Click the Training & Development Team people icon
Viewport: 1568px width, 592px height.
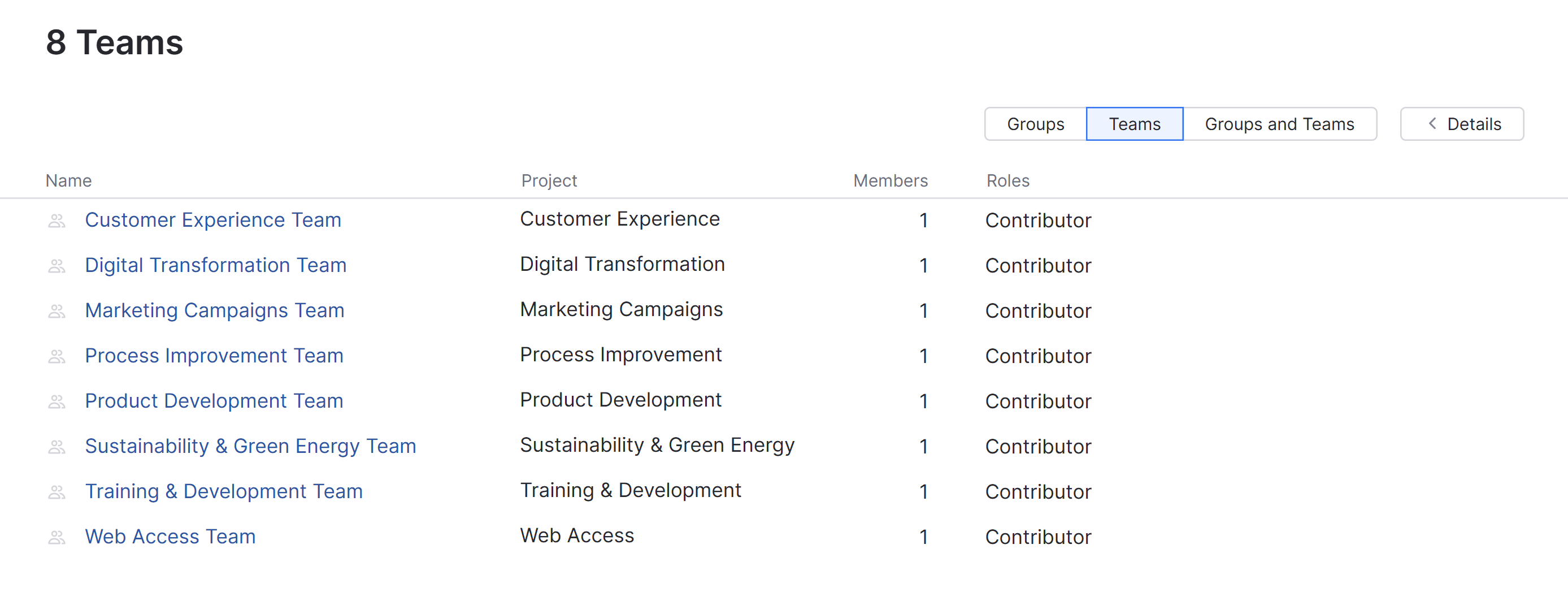click(57, 492)
